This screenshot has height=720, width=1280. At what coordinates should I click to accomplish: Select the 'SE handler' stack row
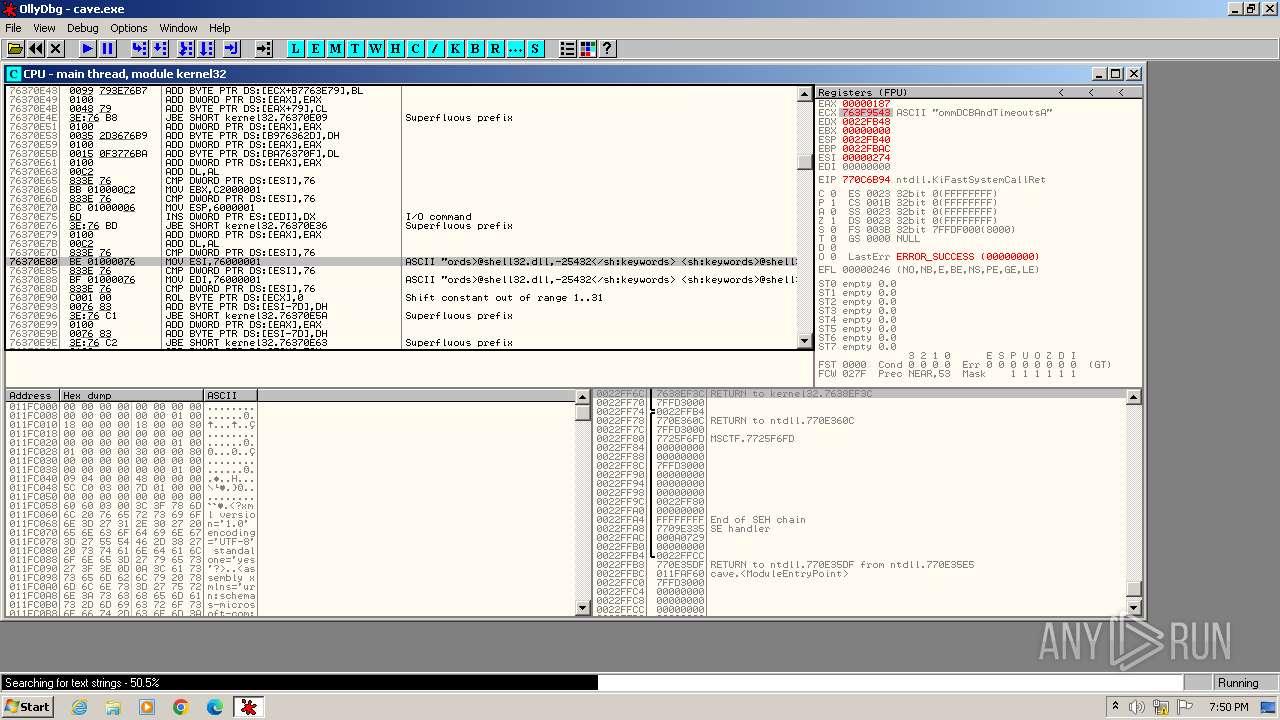(860, 529)
